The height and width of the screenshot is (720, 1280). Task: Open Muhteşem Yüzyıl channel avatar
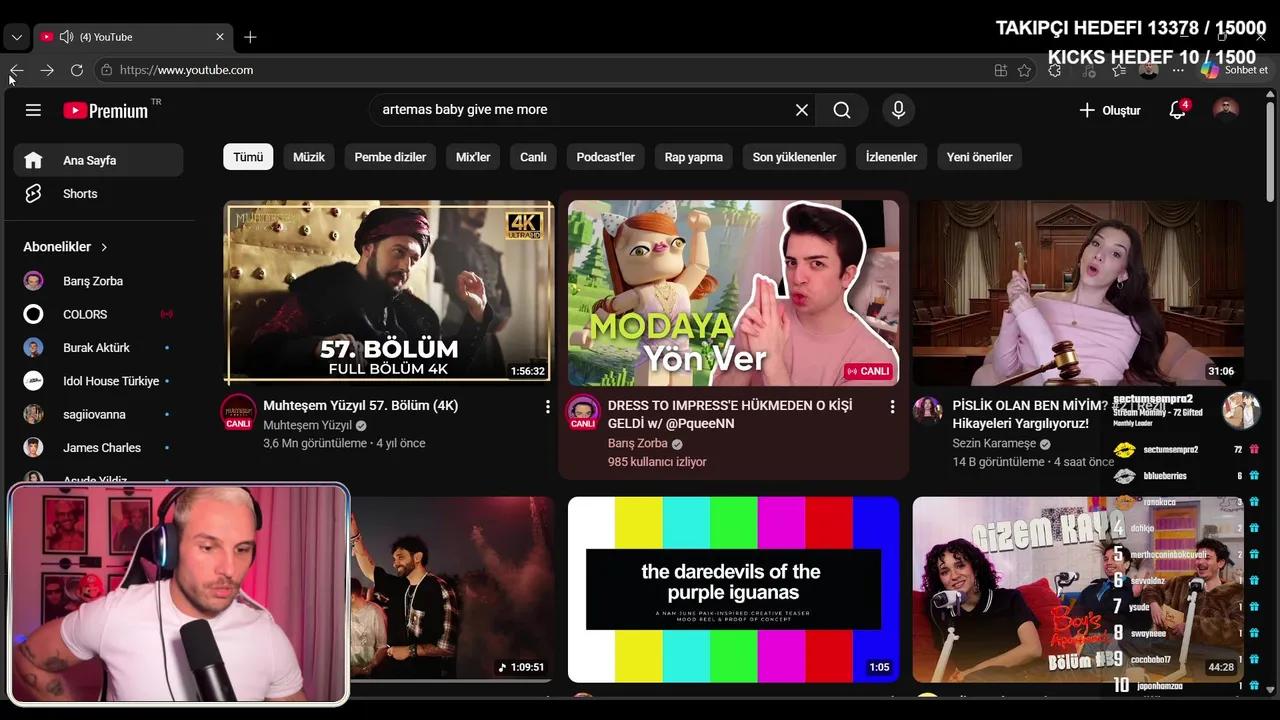pos(238,412)
